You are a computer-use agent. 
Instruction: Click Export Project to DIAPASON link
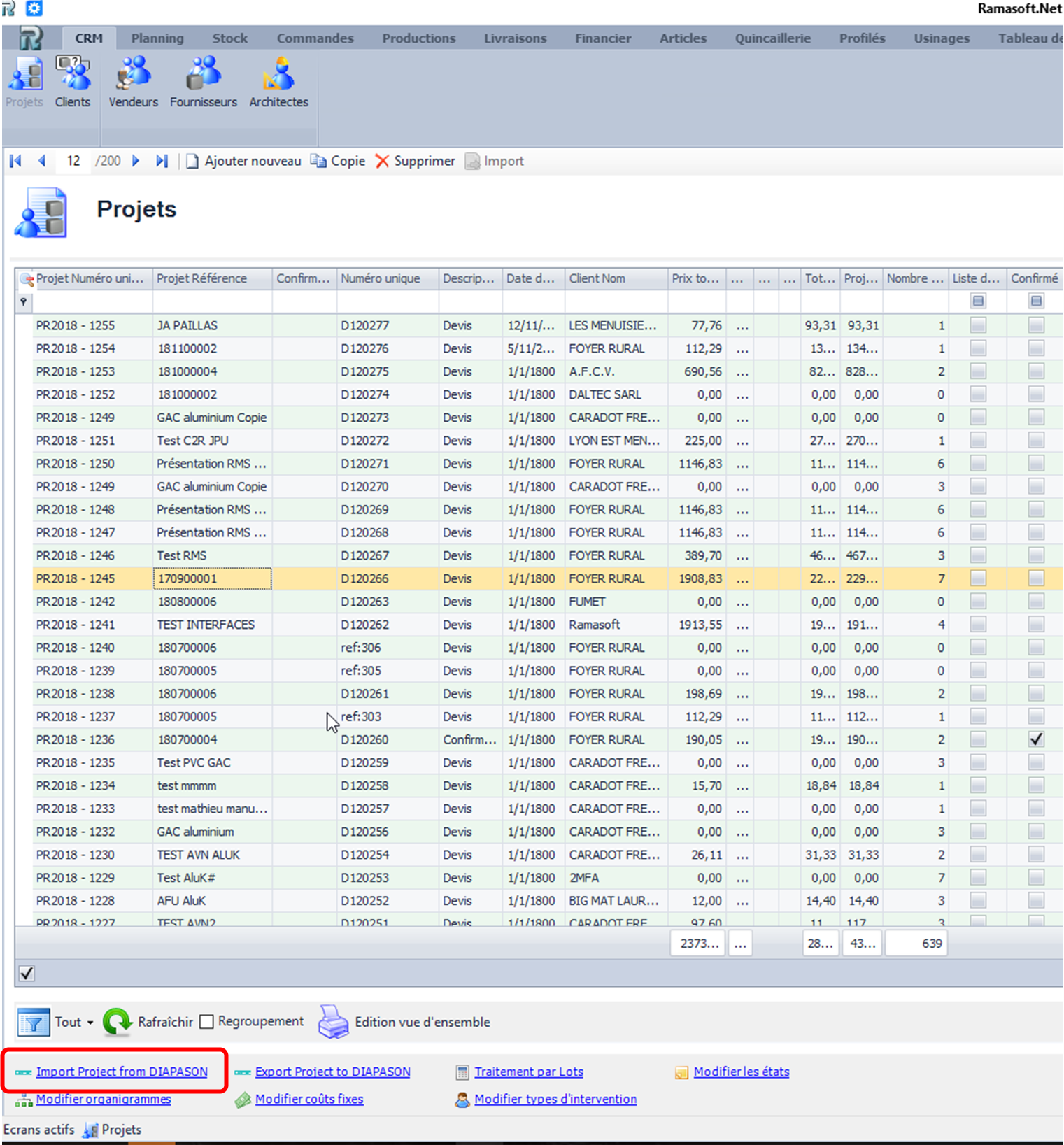click(x=332, y=1072)
